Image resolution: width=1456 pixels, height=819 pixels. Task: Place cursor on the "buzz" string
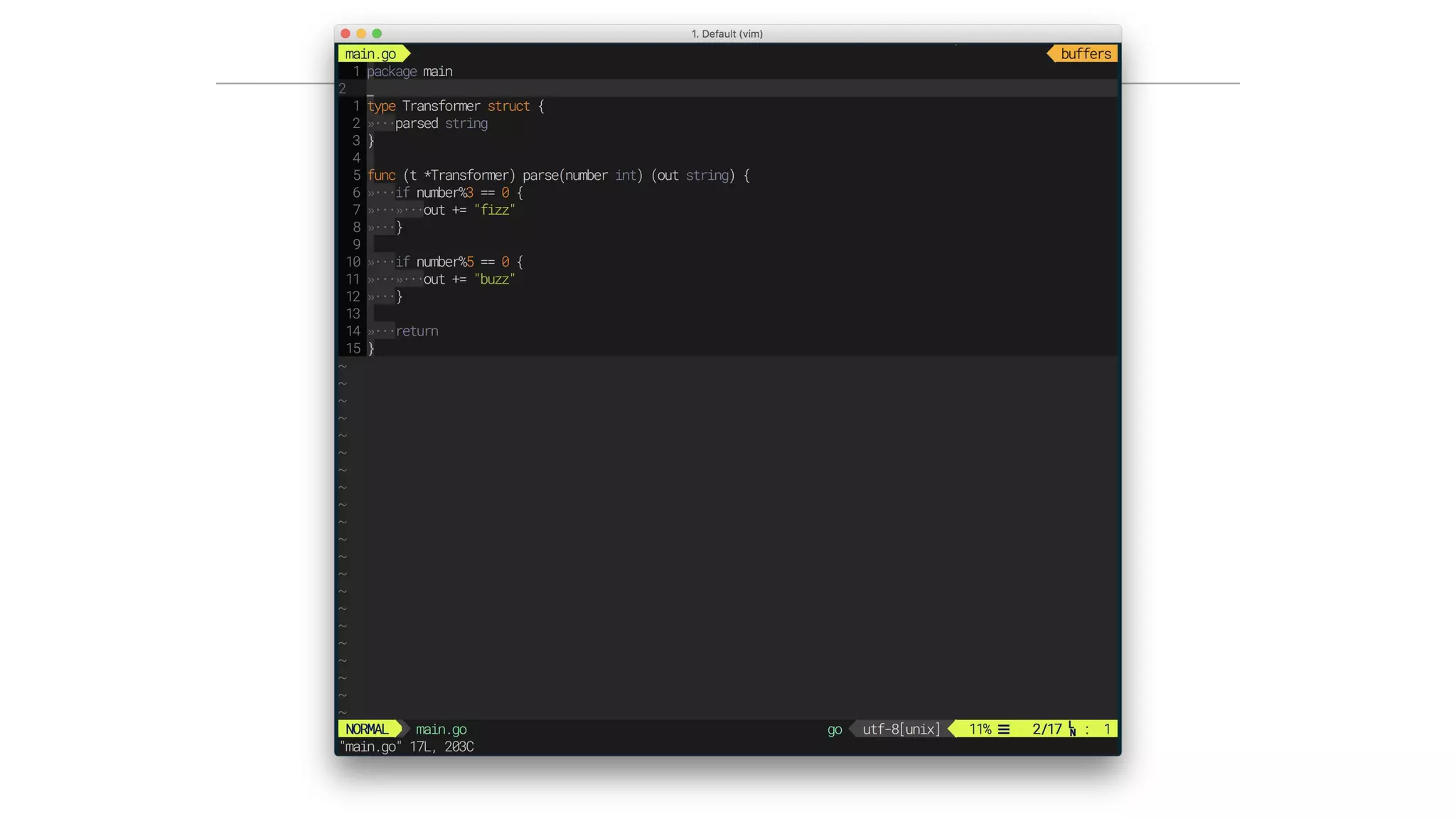(494, 279)
